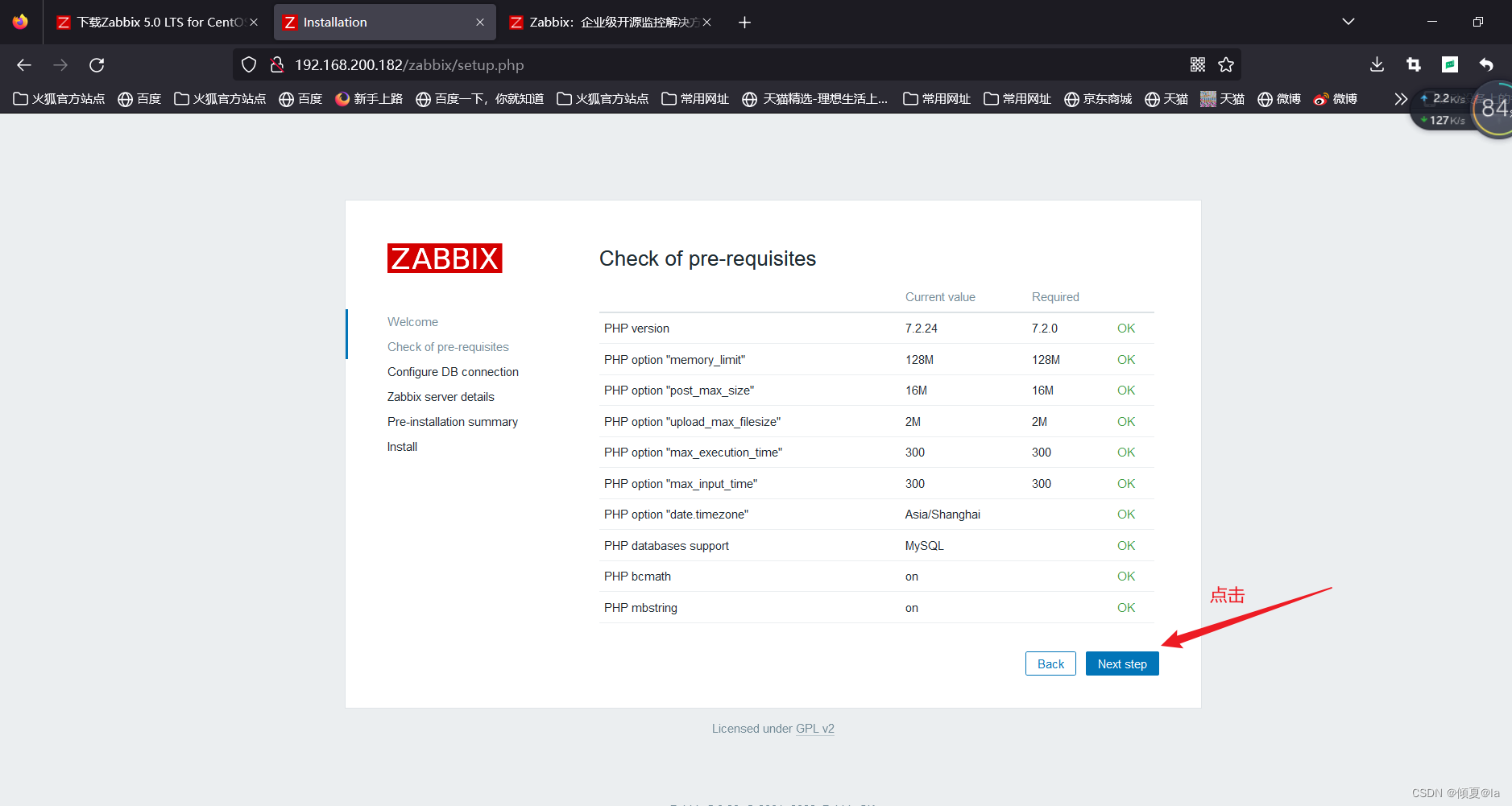
Task: Click the browser forward arrow
Action: click(60, 65)
